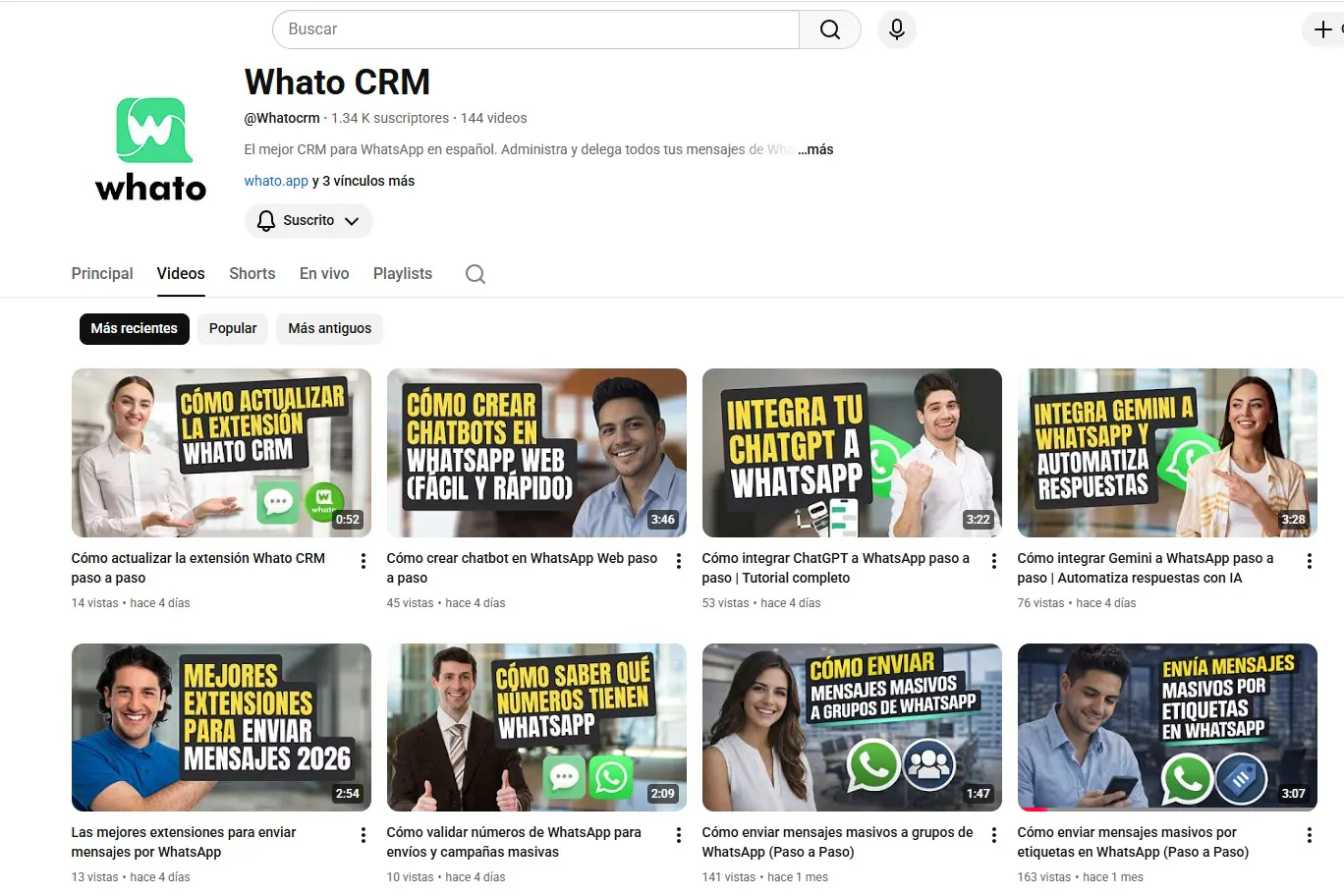Open options for 'Cómo integrar ChatGPT' video

(994, 561)
